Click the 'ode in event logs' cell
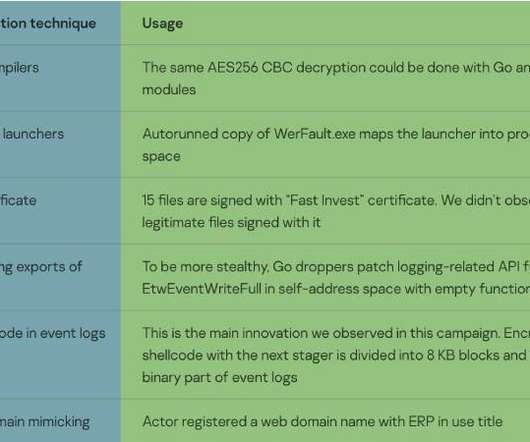Screen dimensions: 530x442 [x=60, y=354]
